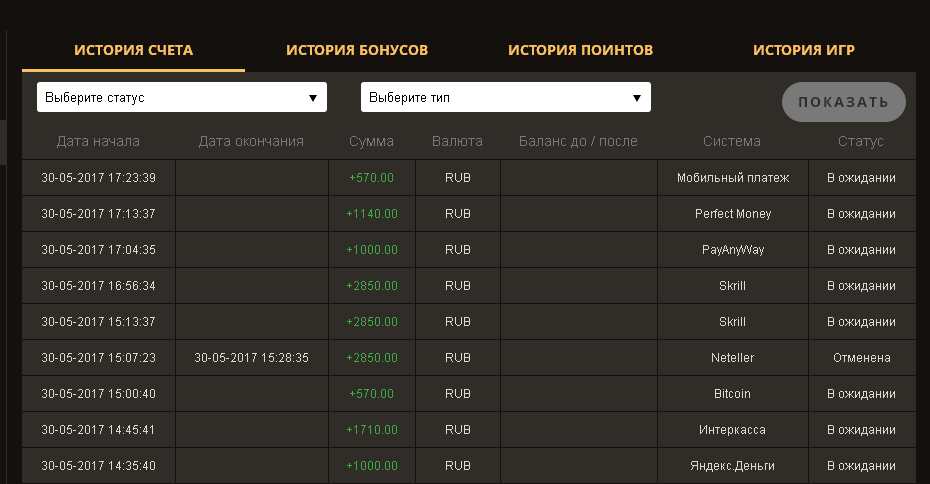930x484 pixels.
Task: Select the Мобильный платеж transaction row
Action: pos(733,178)
